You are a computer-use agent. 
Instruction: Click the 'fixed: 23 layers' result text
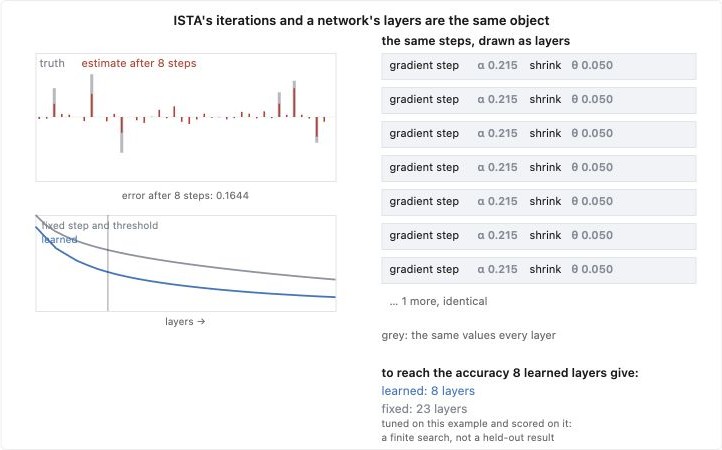coord(424,409)
